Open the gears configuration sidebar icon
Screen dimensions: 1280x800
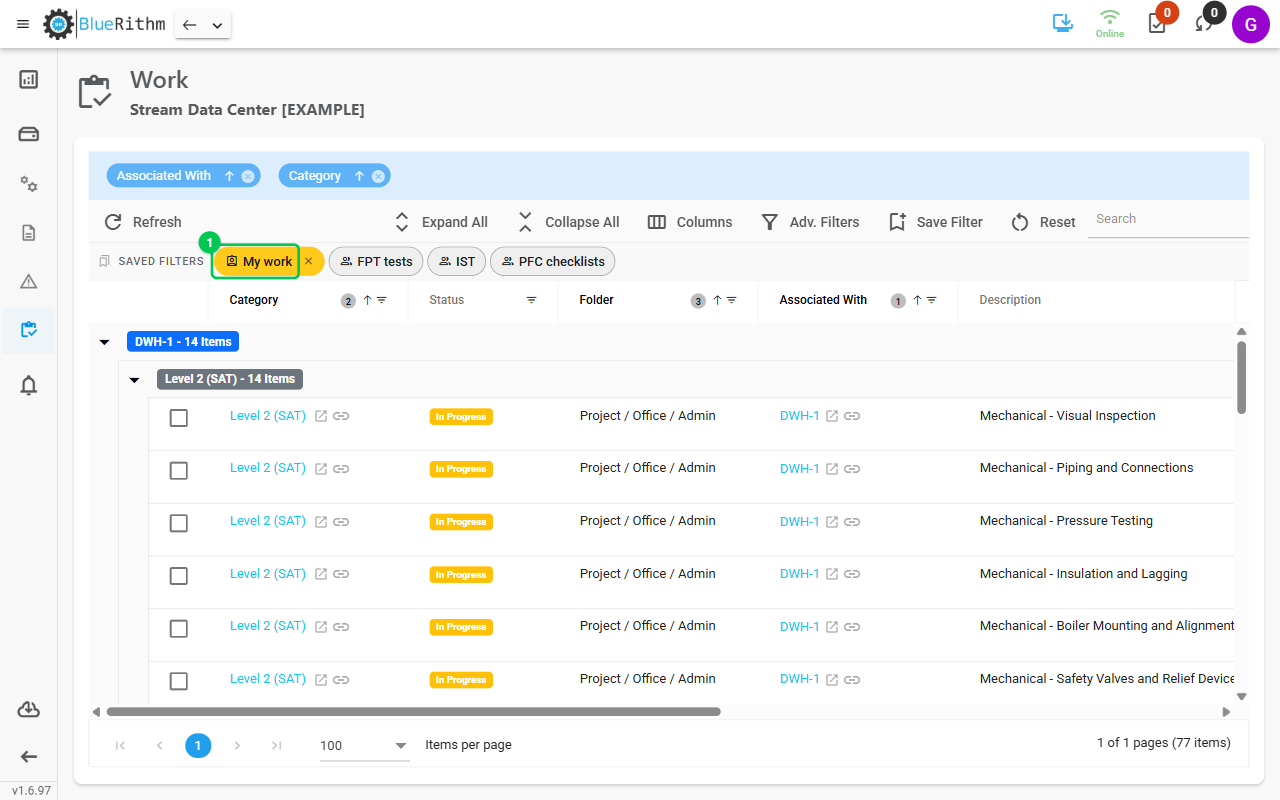pos(29,184)
